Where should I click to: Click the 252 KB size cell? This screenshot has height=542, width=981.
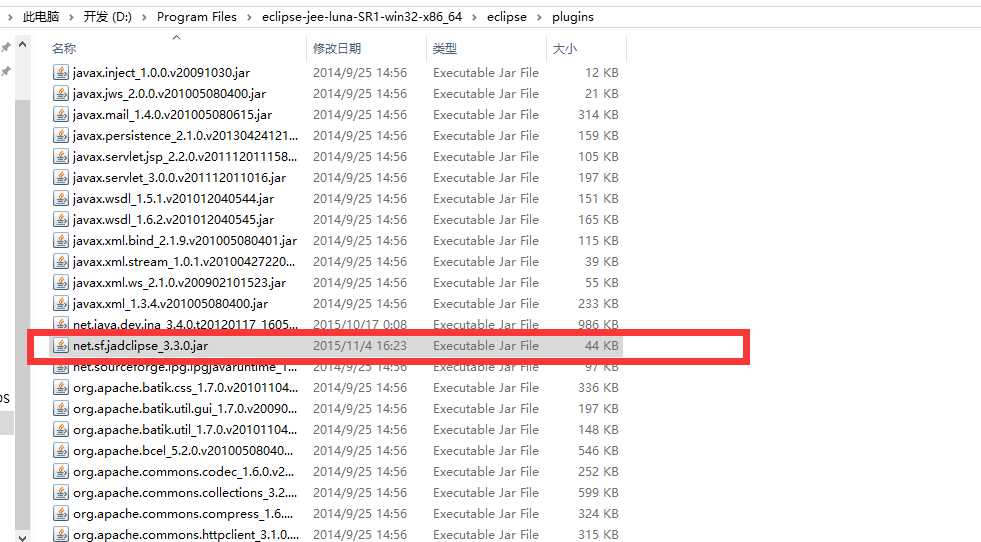[x=598, y=472]
